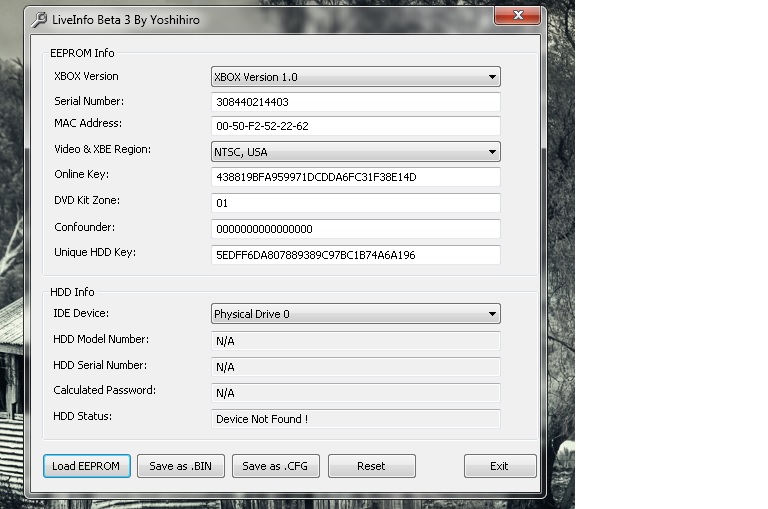The width and height of the screenshot is (768, 509).
Task: Close the LiveInfo Beta 3 window
Action: pyautogui.click(x=518, y=15)
